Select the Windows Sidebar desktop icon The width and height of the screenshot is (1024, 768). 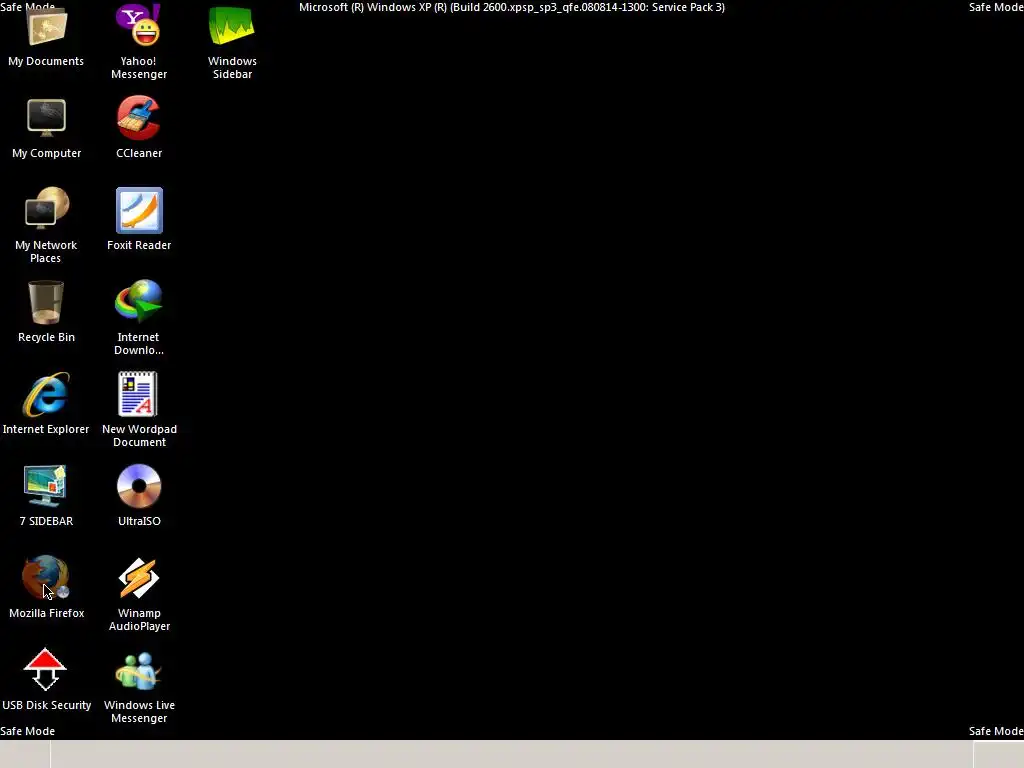point(231,26)
